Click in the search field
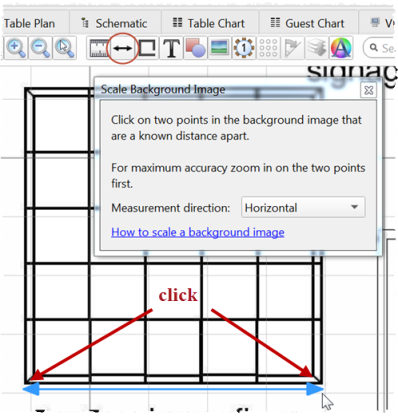Screen dimensions: 398x416 pos(380,48)
